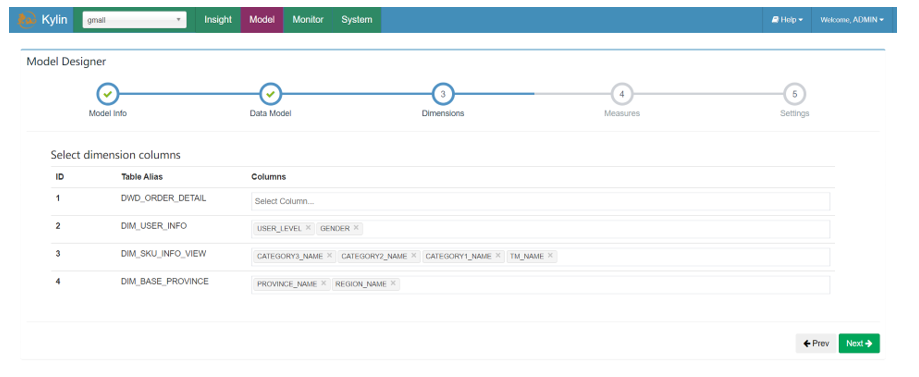919x377 pixels.
Task: Jump to step 5 Settings circle
Action: (x=795, y=94)
